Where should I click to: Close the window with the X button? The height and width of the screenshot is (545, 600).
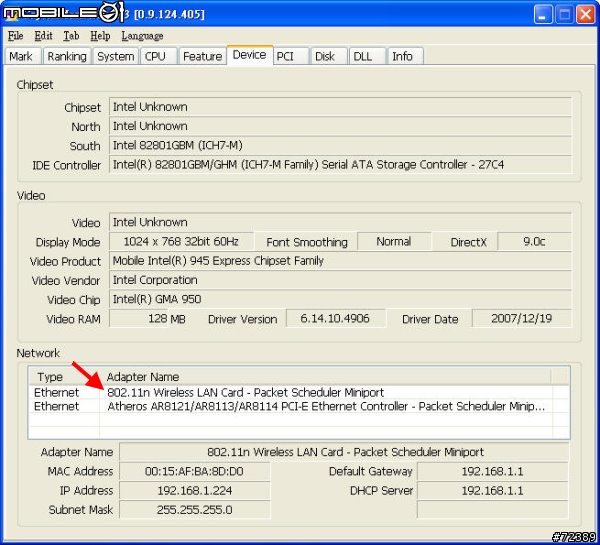coord(585,15)
